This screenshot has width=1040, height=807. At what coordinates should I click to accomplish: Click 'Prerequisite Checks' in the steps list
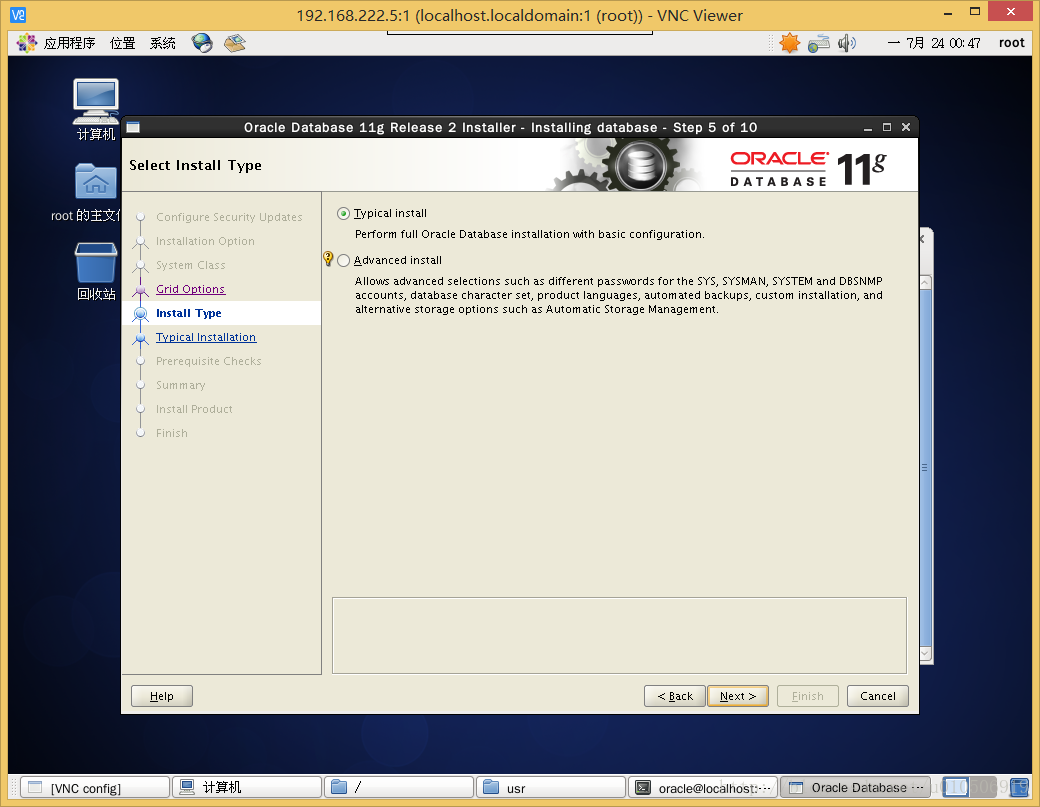(208, 361)
